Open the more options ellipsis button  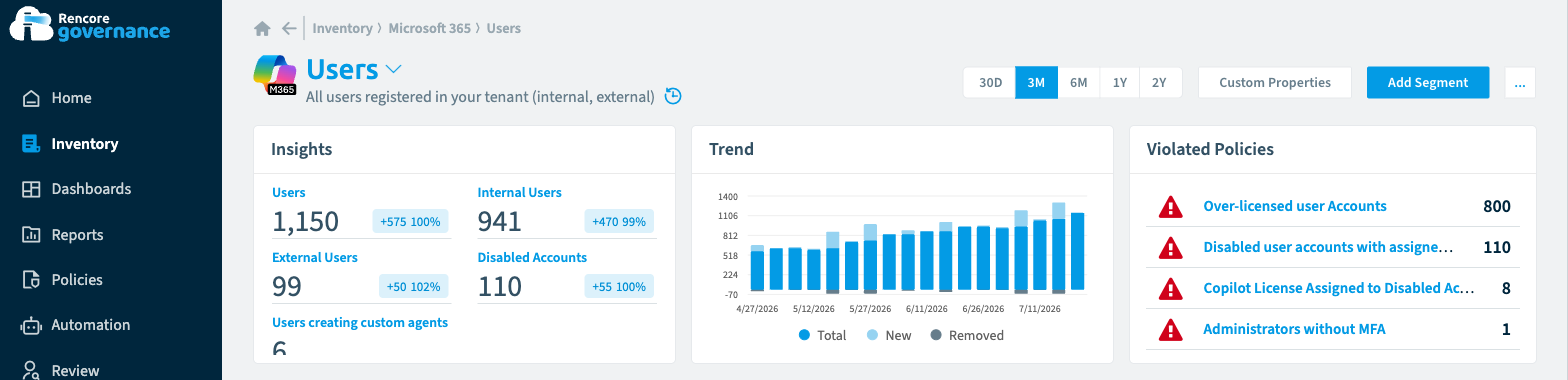[x=1519, y=83]
